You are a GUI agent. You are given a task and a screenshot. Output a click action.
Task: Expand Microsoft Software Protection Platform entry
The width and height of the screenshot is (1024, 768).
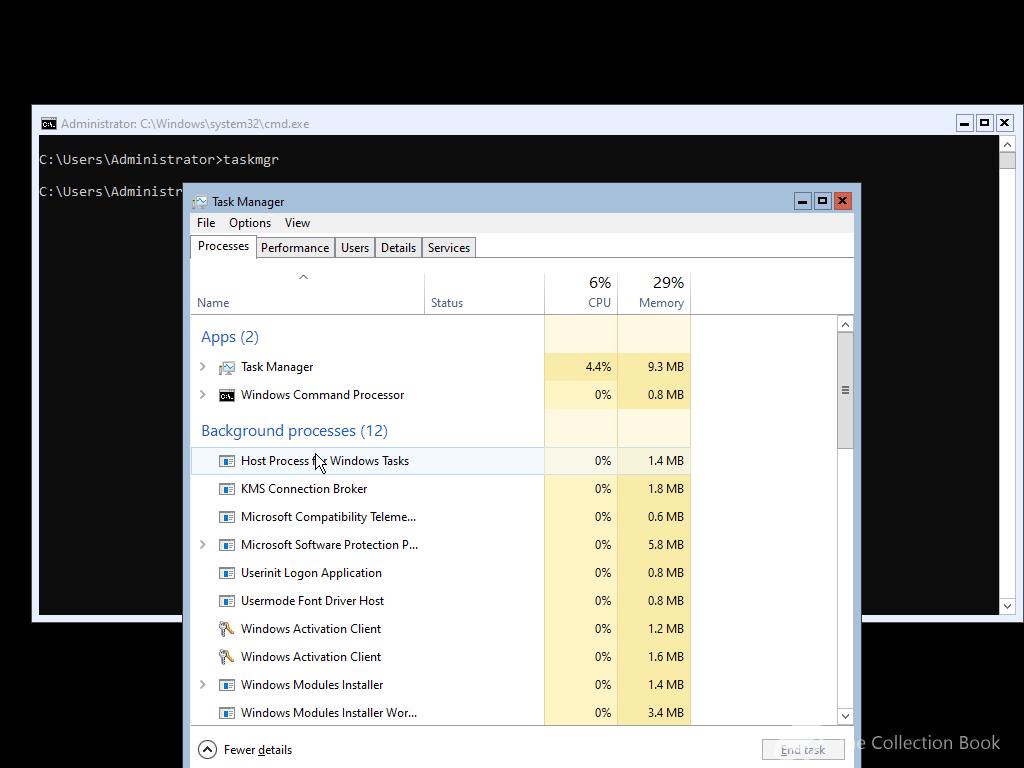pyautogui.click(x=202, y=545)
